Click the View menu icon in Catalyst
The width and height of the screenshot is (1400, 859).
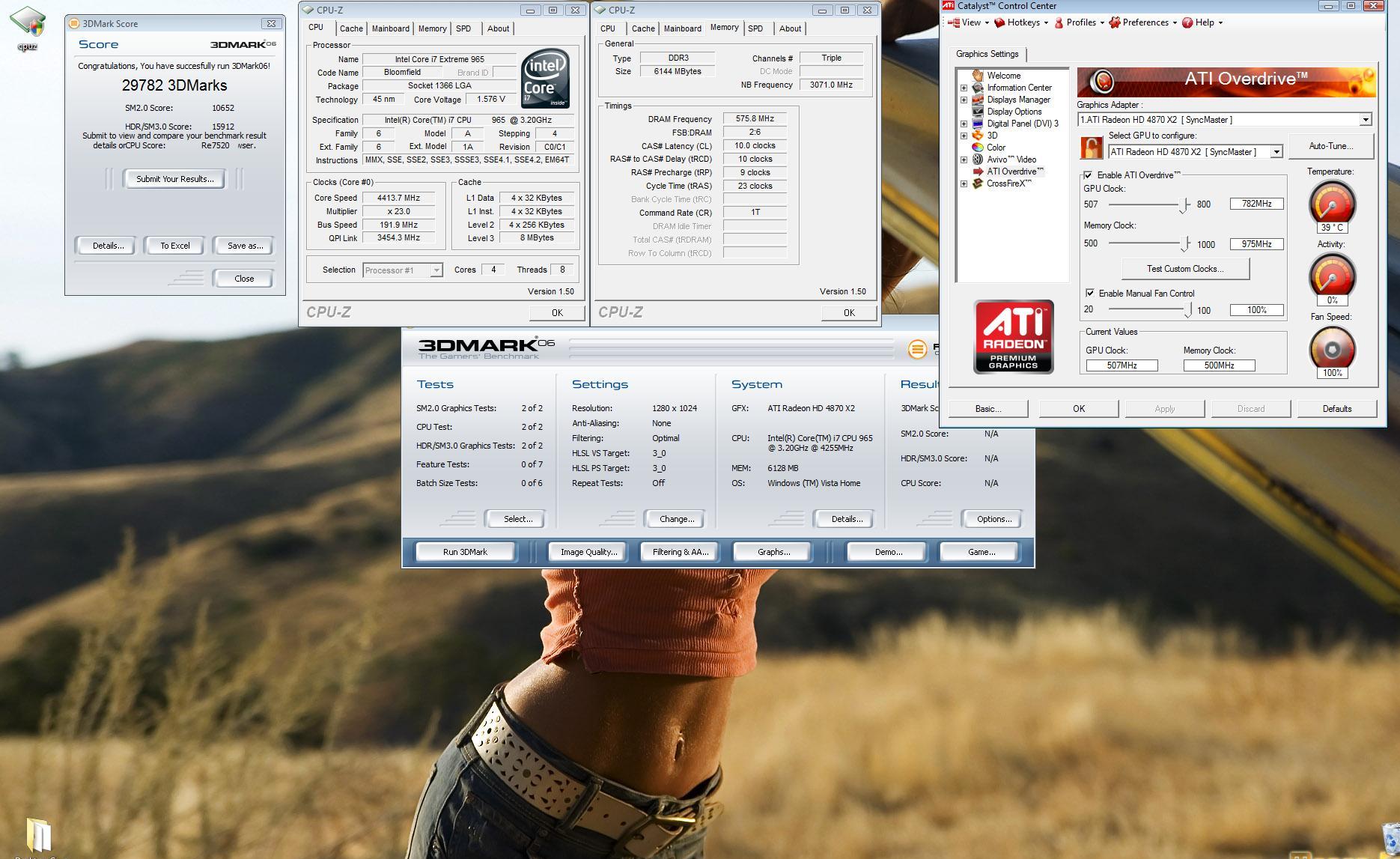954,22
